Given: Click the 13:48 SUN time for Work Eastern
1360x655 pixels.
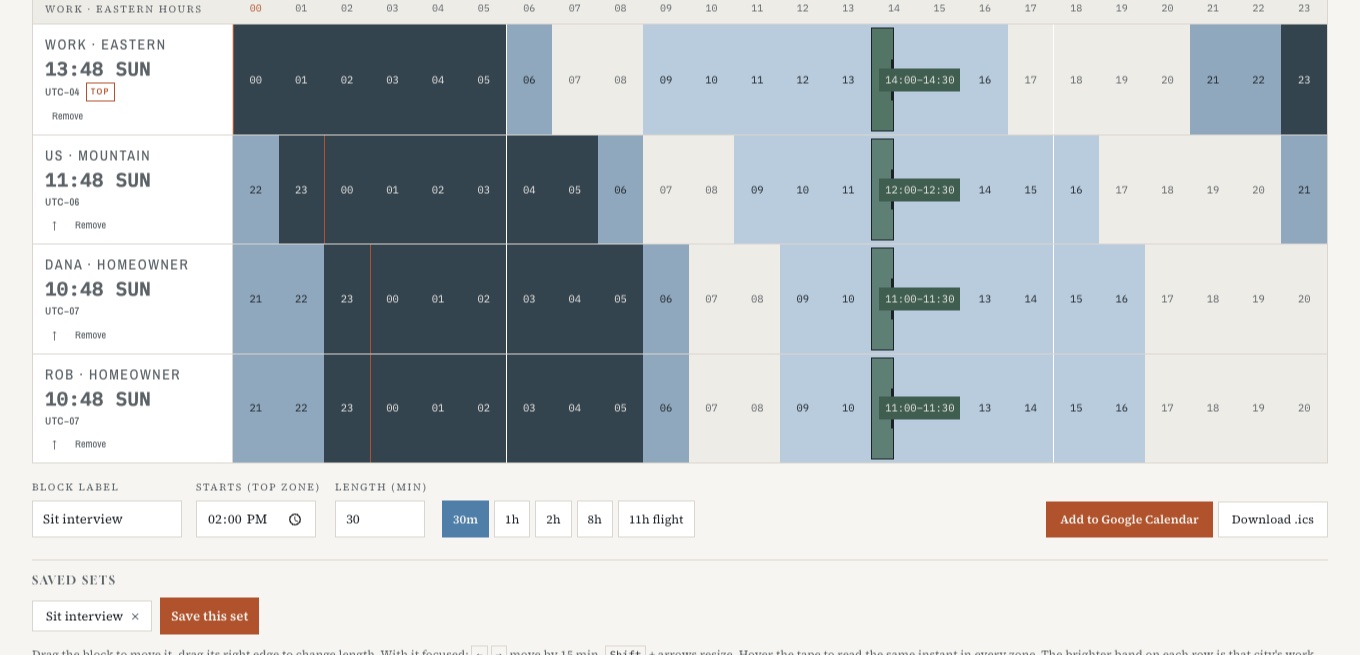Looking at the screenshot, I should [98, 70].
